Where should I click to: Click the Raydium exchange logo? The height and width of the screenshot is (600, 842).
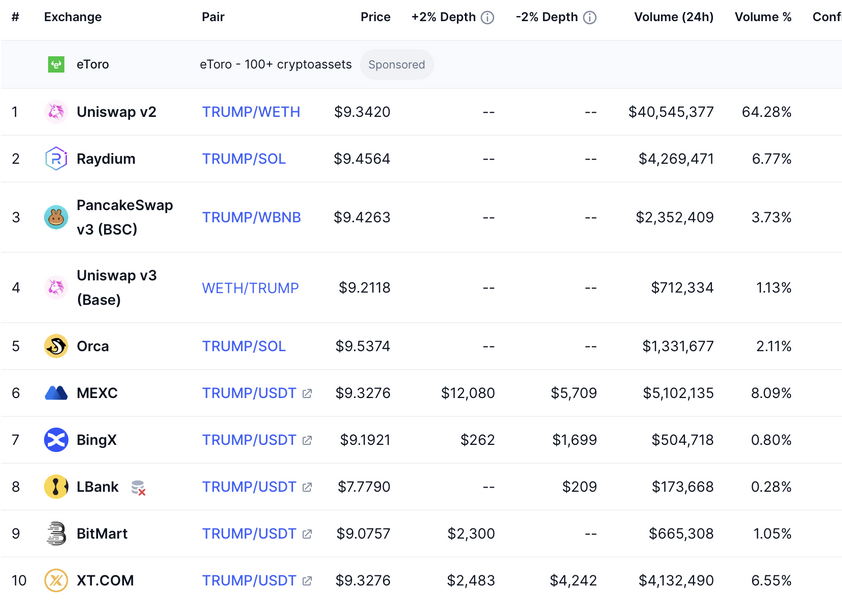(56, 159)
